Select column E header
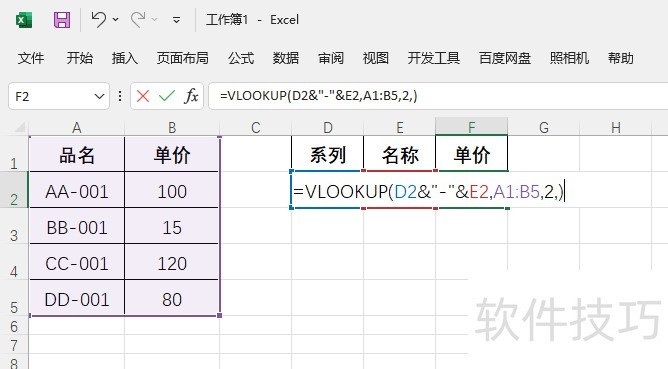Viewport: 668px width, 369px height. pyautogui.click(x=400, y=127)
